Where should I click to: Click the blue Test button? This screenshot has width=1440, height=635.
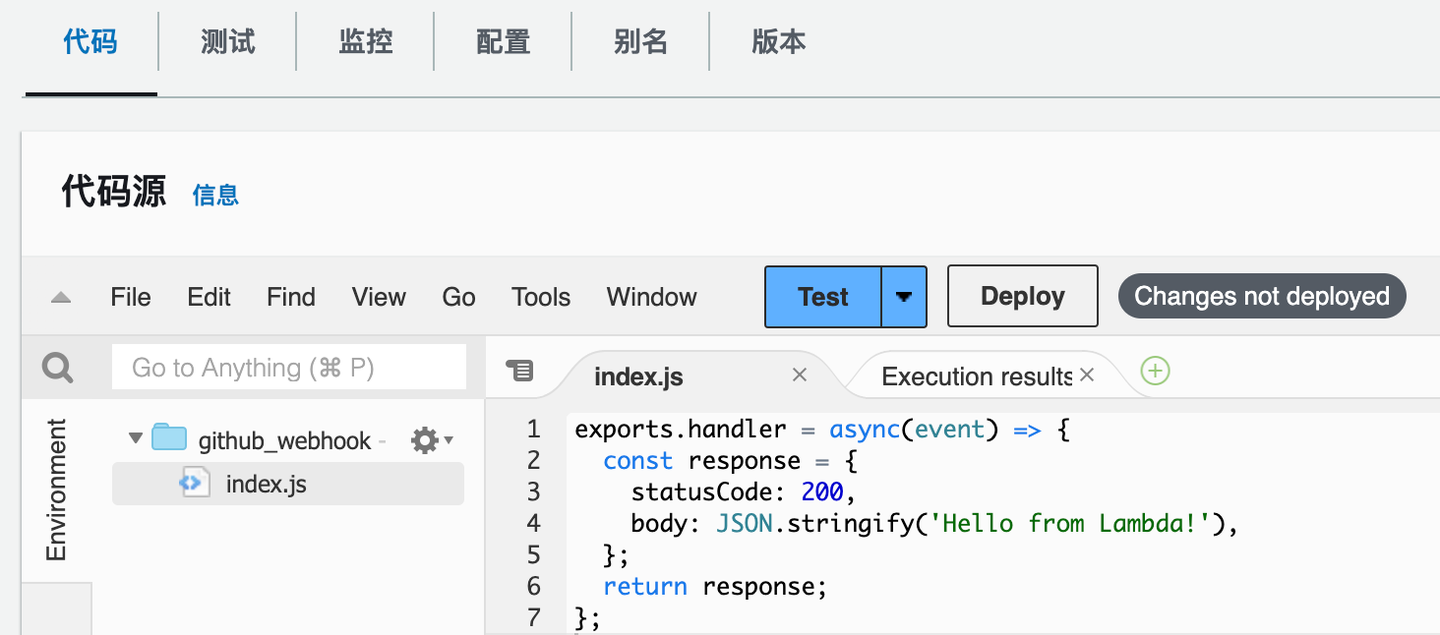click(823, 296)
